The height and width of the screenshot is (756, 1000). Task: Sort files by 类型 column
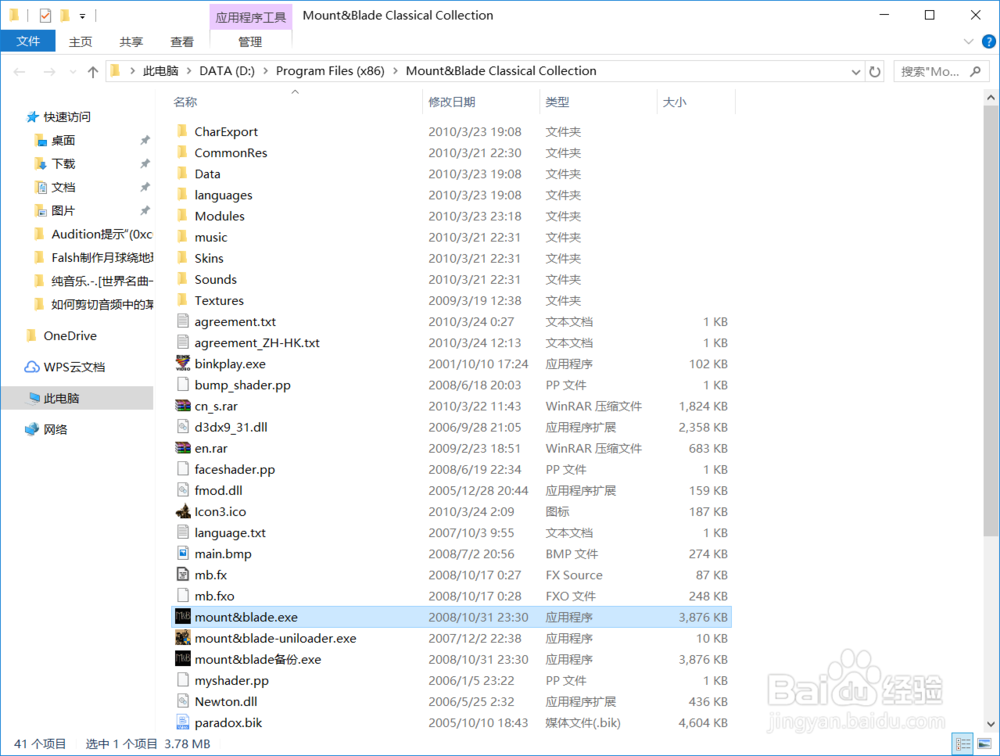(x=557, y=102)
